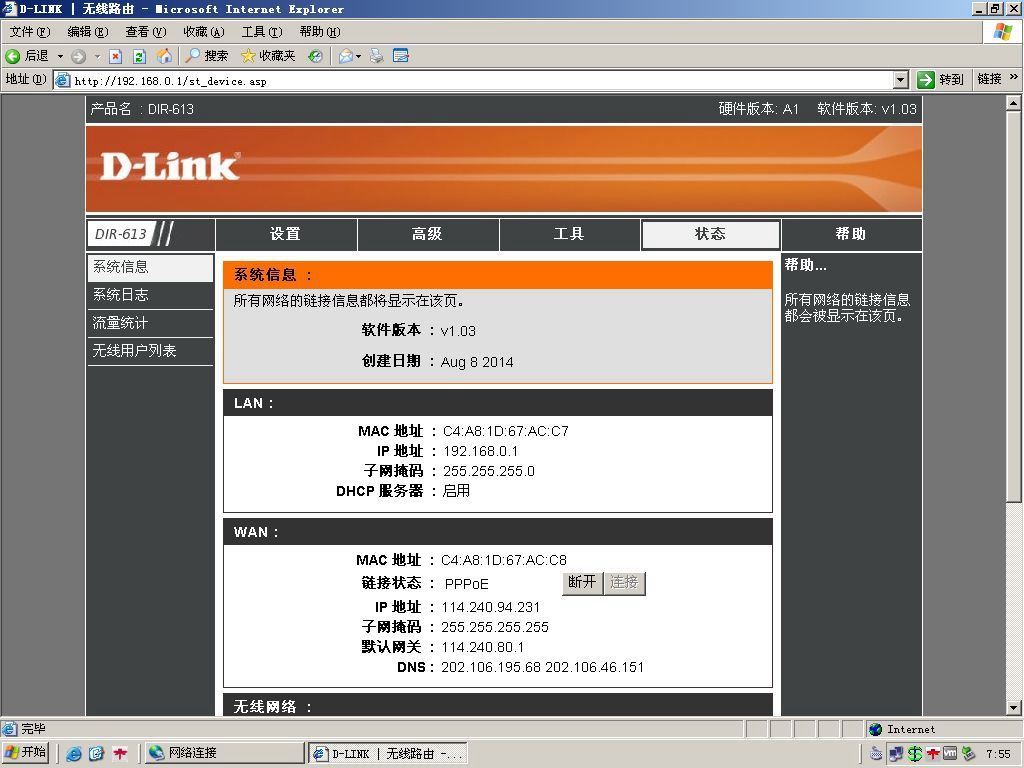Expand the Links (链接) toolbar chevron
The width and height of the screenshot is (1024, 768).
(x=1014, y=77)
